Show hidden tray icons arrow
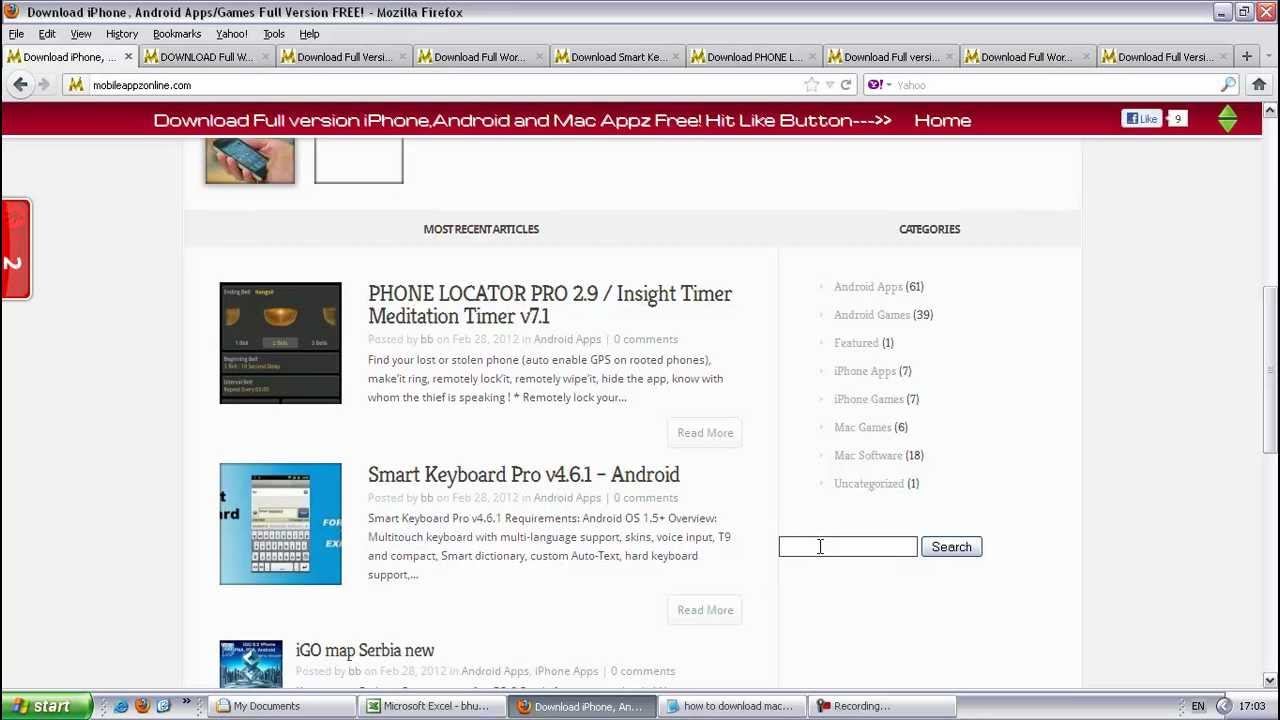 tap(1223, 706)
